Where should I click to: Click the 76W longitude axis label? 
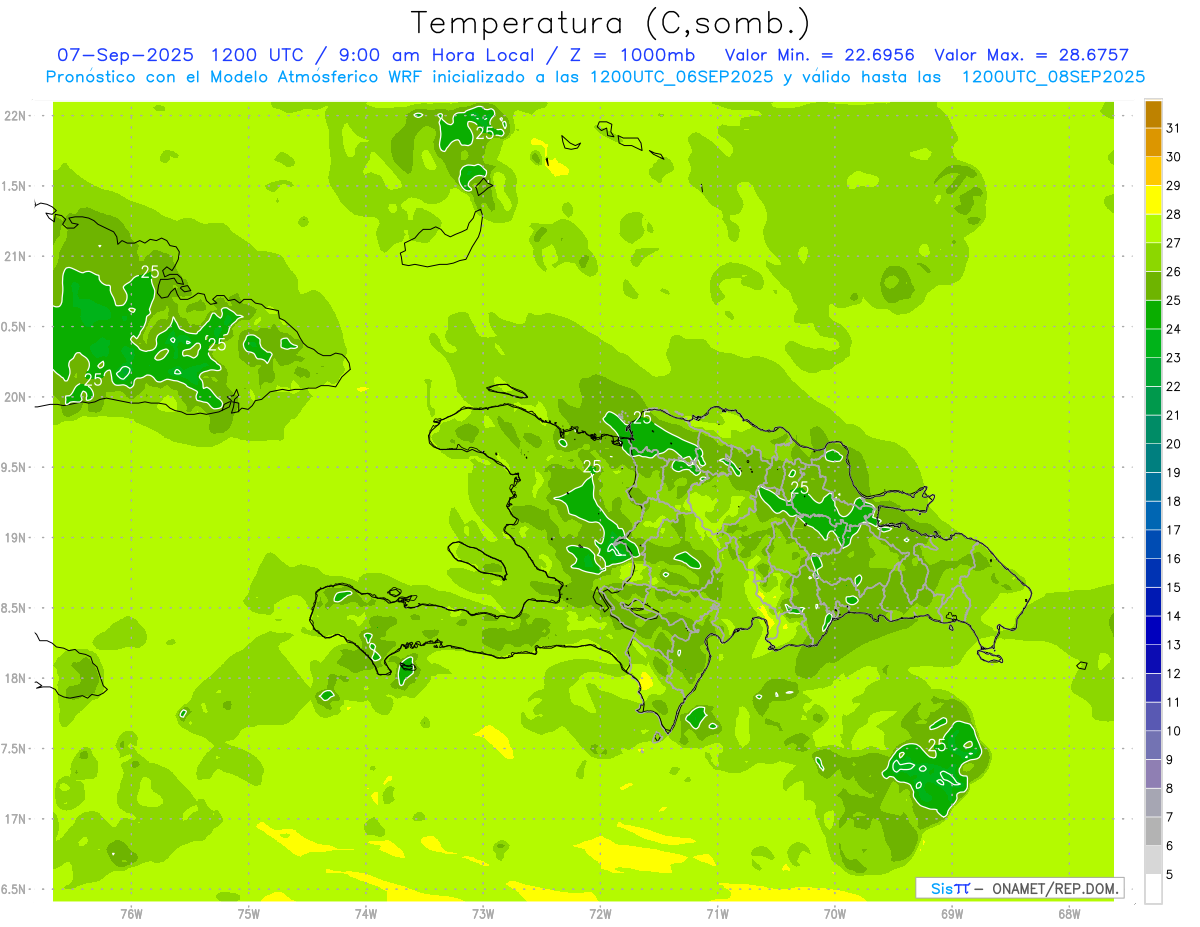131,913
